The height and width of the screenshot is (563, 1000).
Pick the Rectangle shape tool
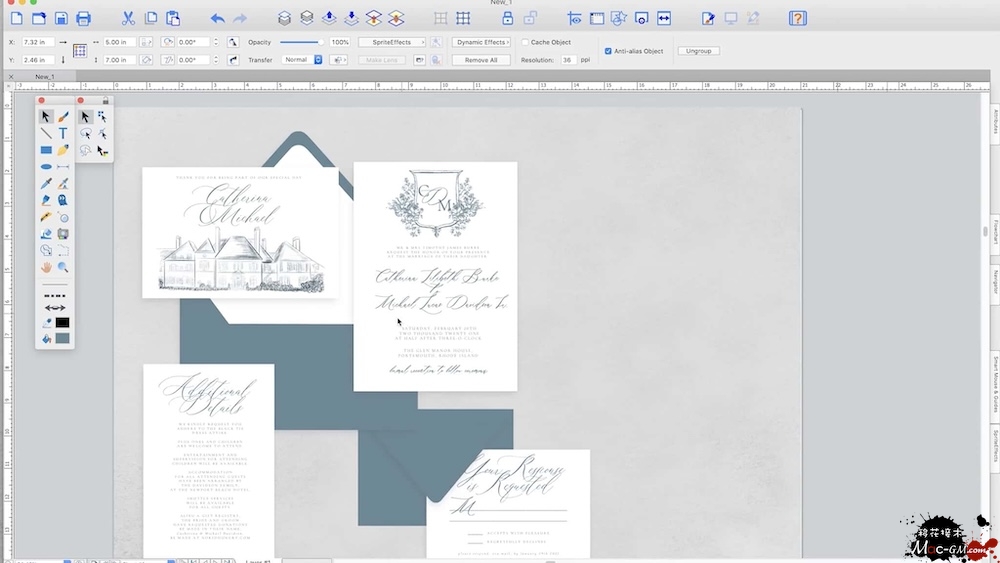pos(46,150)
